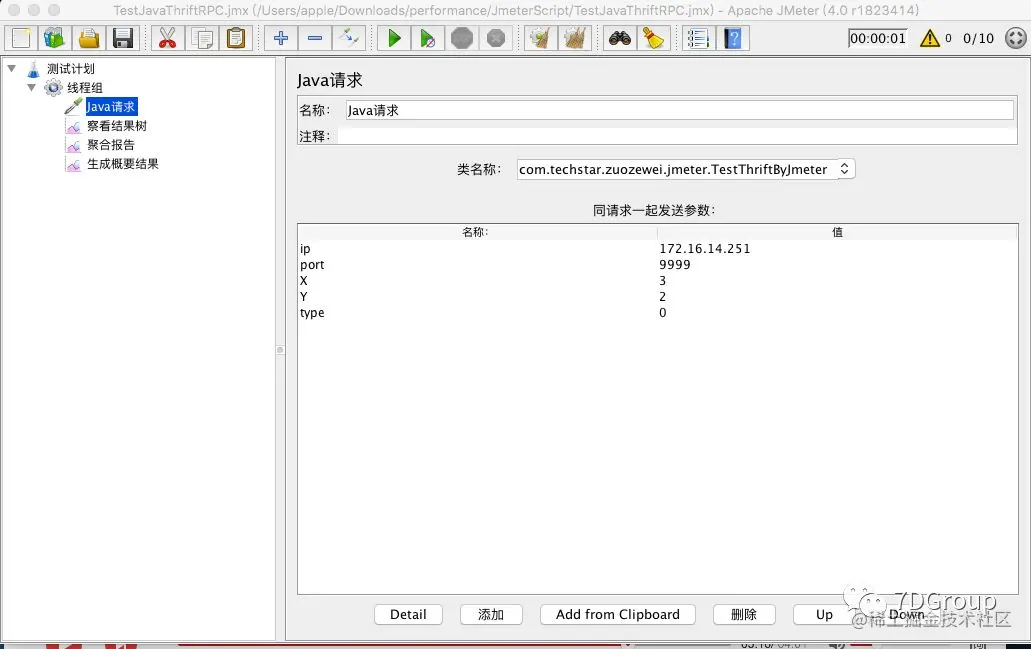Save the test plan to file

pyautogui.click(x=122, y=37)
